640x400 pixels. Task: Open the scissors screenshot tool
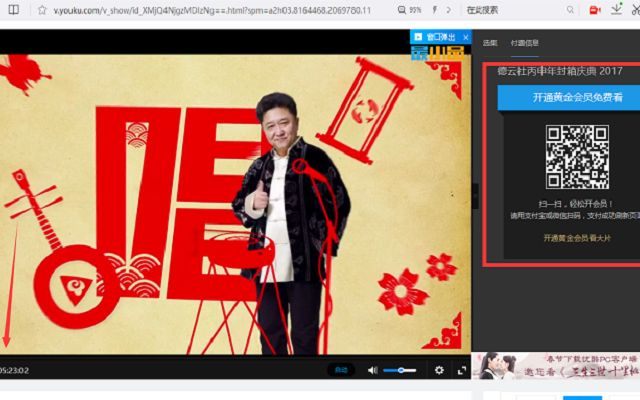point(636,10)
